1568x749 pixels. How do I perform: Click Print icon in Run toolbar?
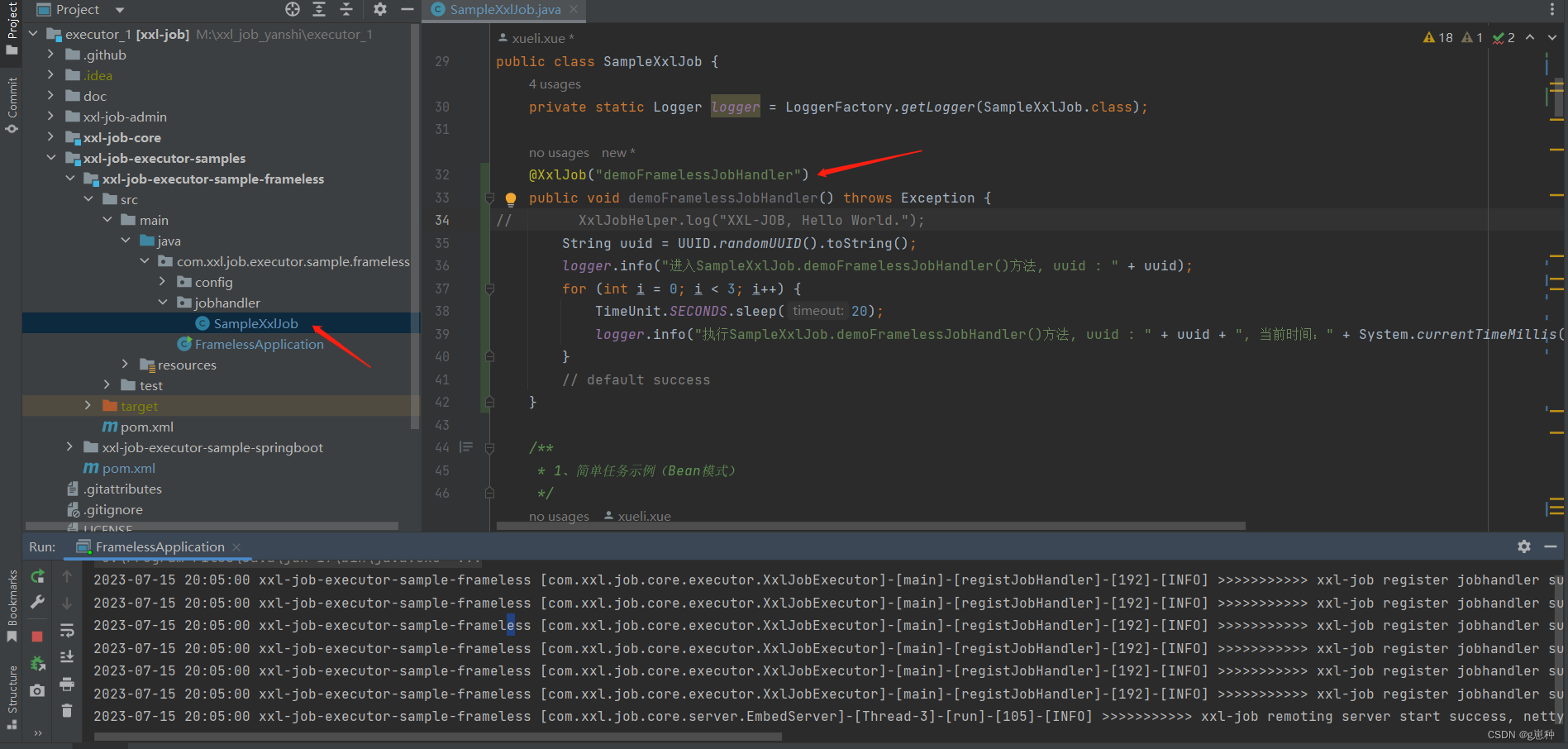coord(67,685)
